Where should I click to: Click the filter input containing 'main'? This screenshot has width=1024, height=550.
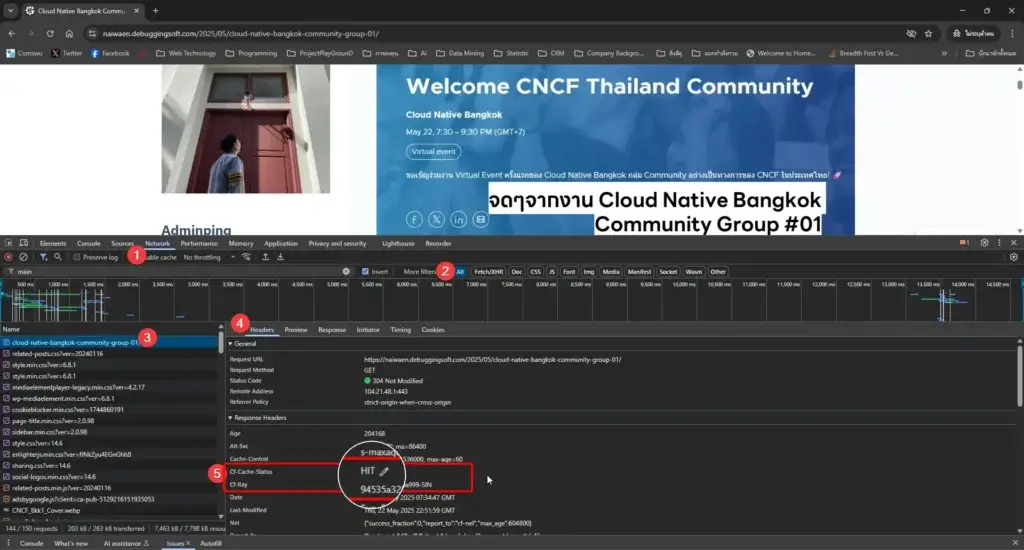[176, 272]
